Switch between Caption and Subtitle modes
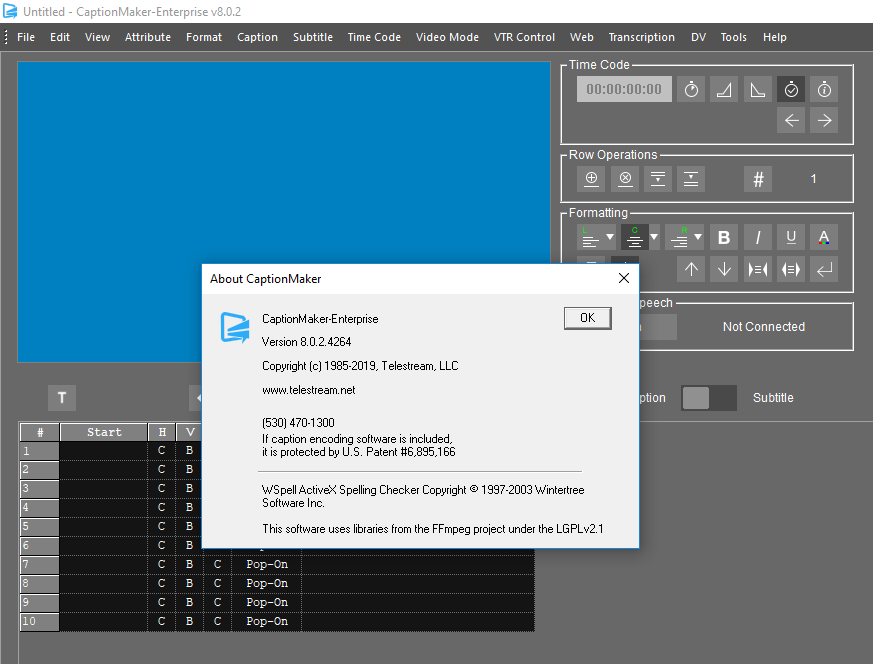This screenshot has height=664, width=873. click(709, 397)
